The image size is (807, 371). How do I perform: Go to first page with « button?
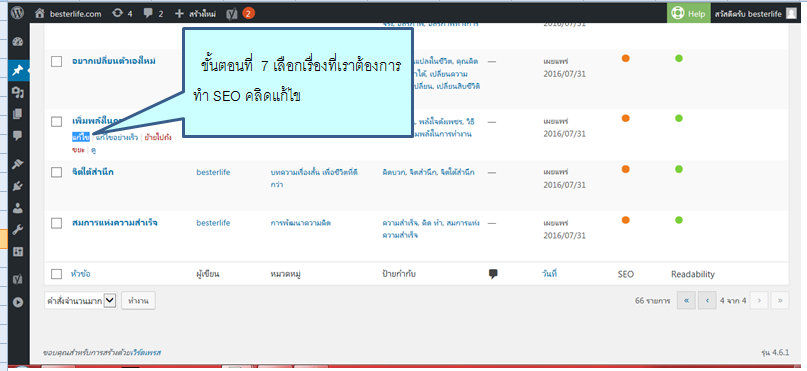point(687,301)
